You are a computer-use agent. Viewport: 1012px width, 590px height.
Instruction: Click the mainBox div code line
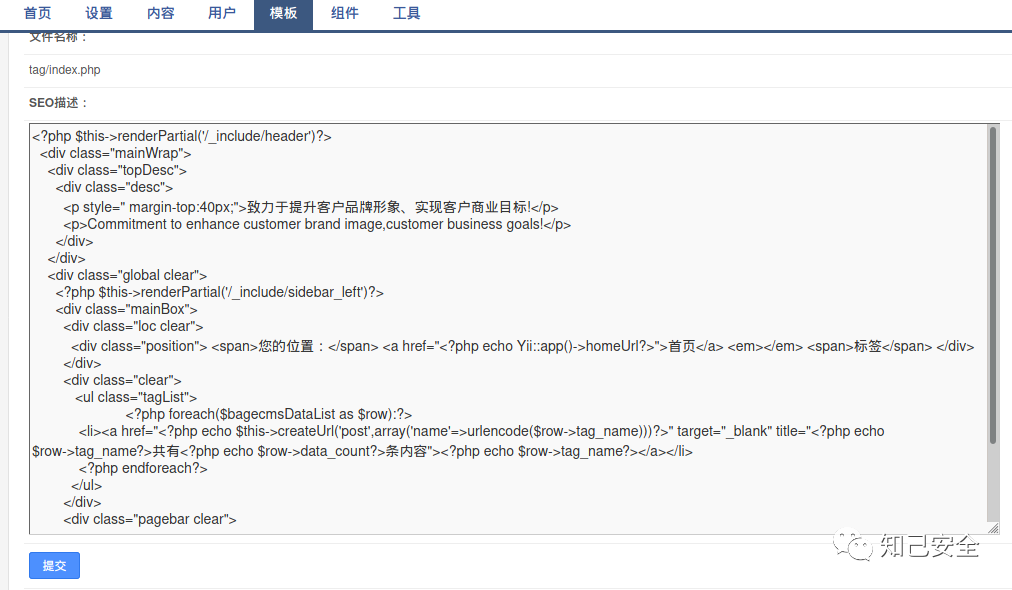126,309
